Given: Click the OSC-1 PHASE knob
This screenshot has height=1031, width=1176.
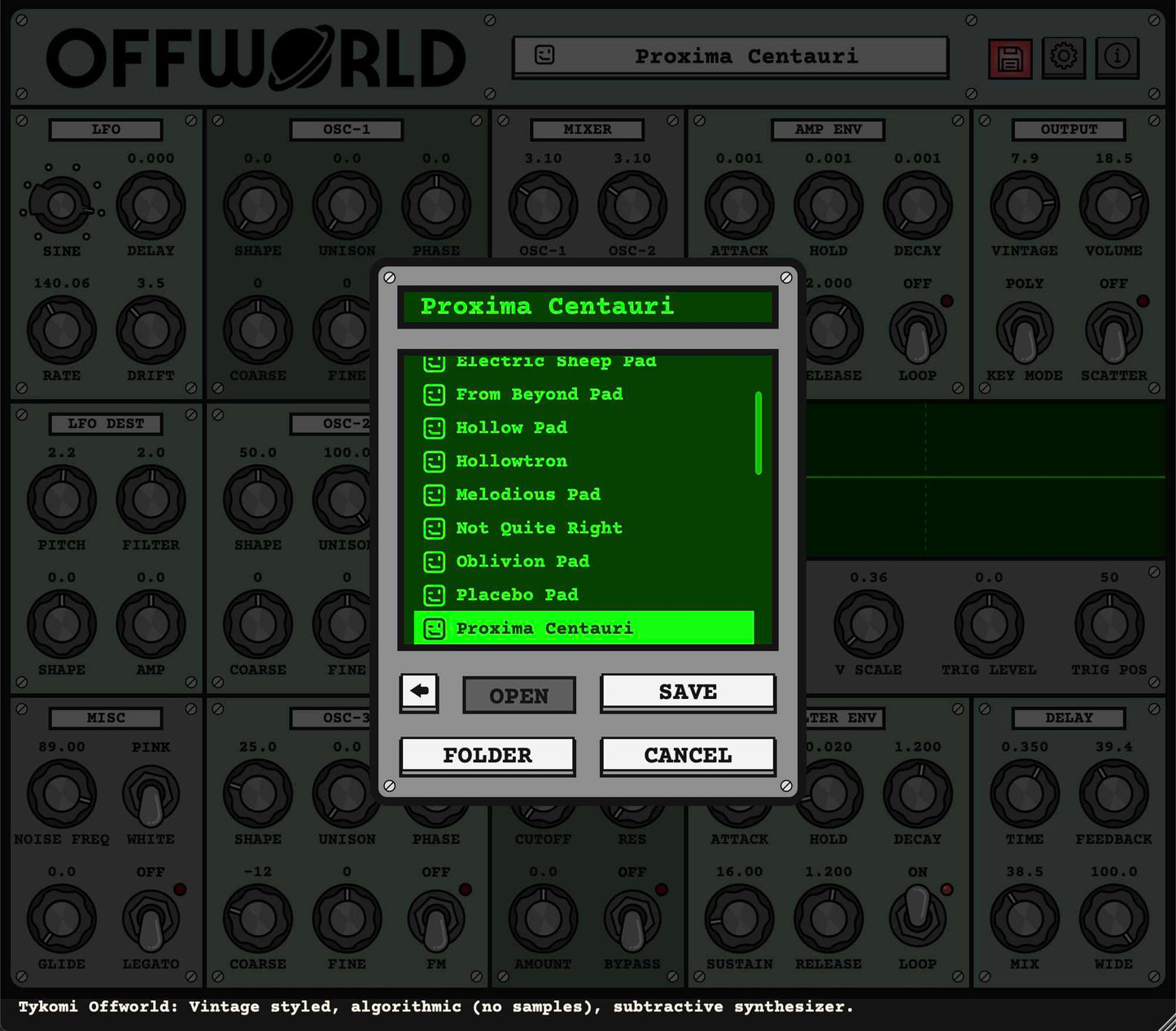Looking at the screenshot, I should pyautogui.click(x=436, y=205).
